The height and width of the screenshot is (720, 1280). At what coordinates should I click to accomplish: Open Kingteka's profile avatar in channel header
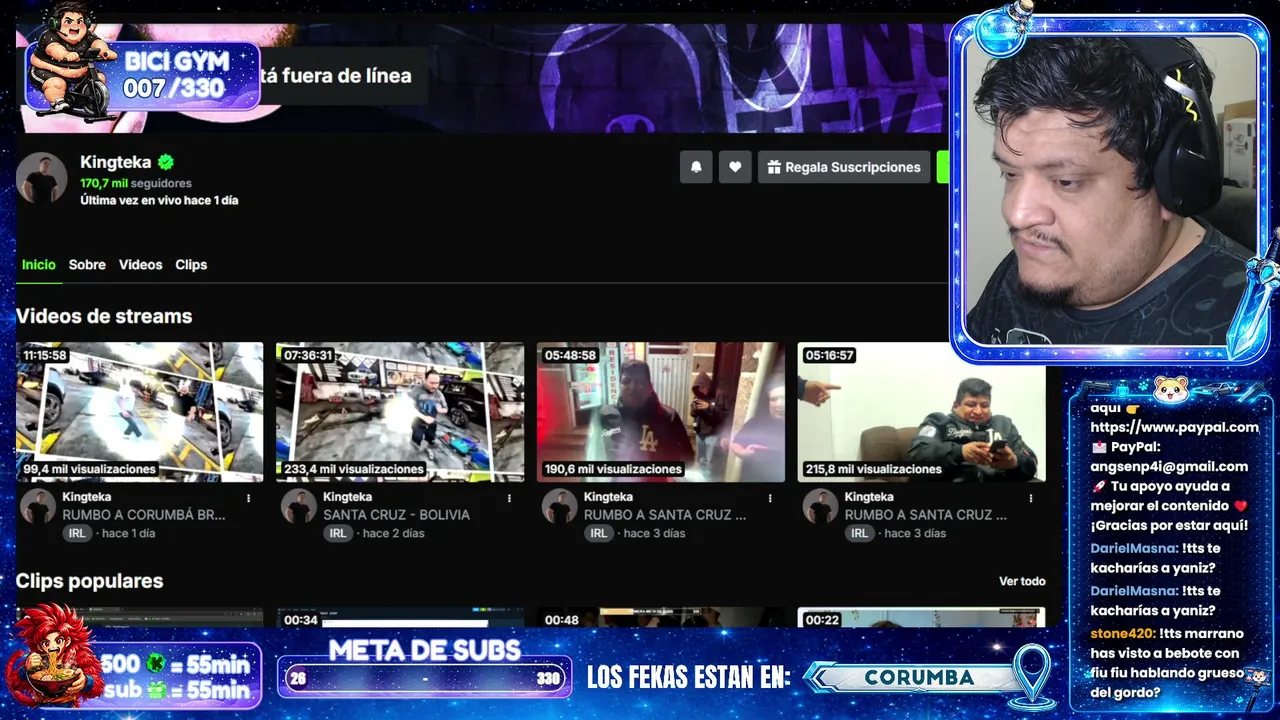point(41,179)
